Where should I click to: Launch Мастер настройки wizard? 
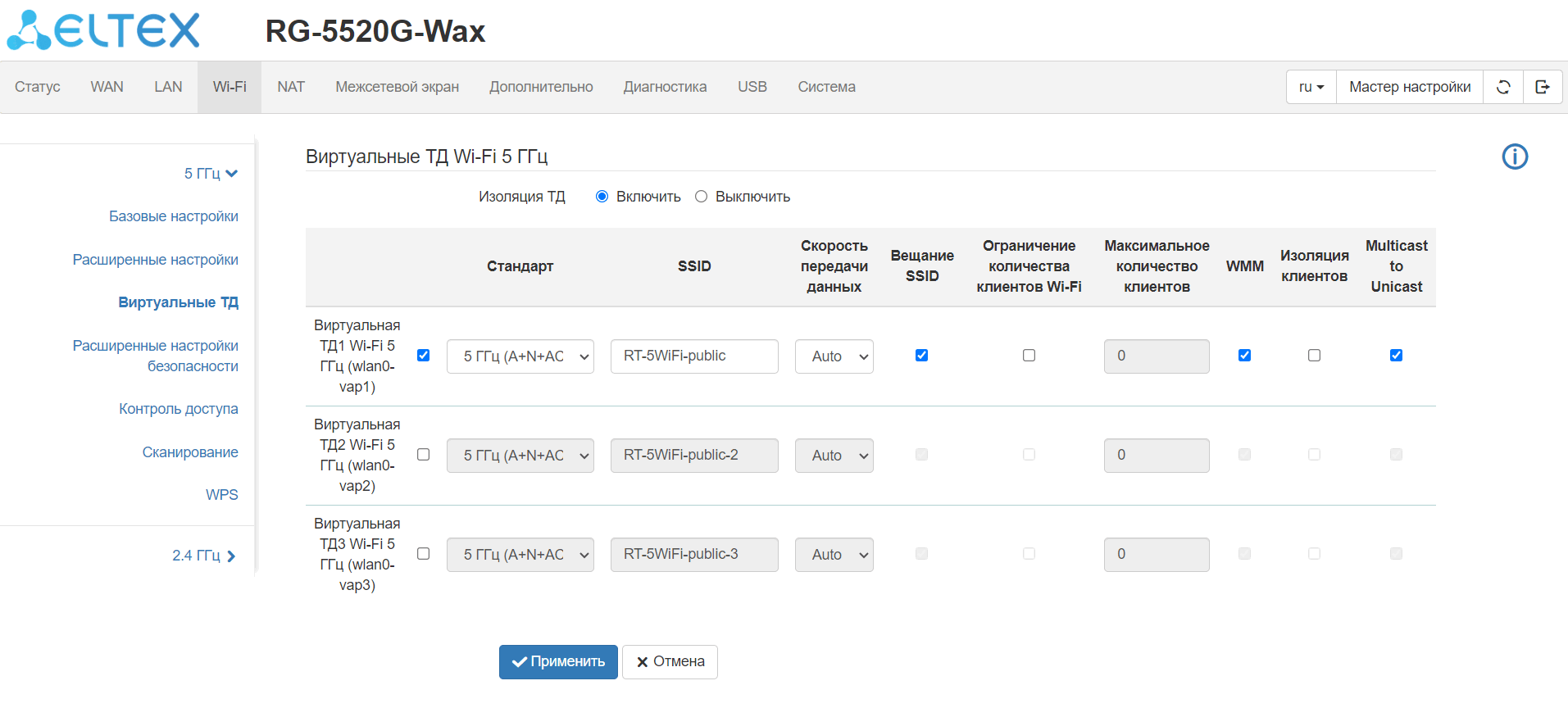[1410, 87]
